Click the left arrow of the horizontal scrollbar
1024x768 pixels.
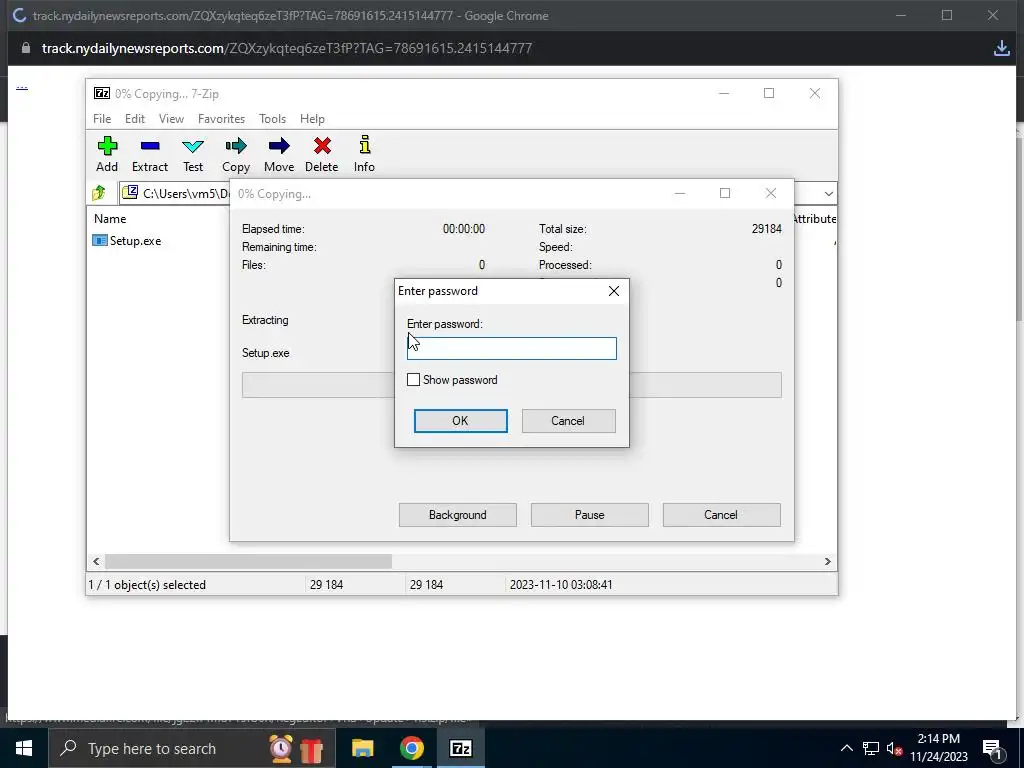click(x=96, y=561)
